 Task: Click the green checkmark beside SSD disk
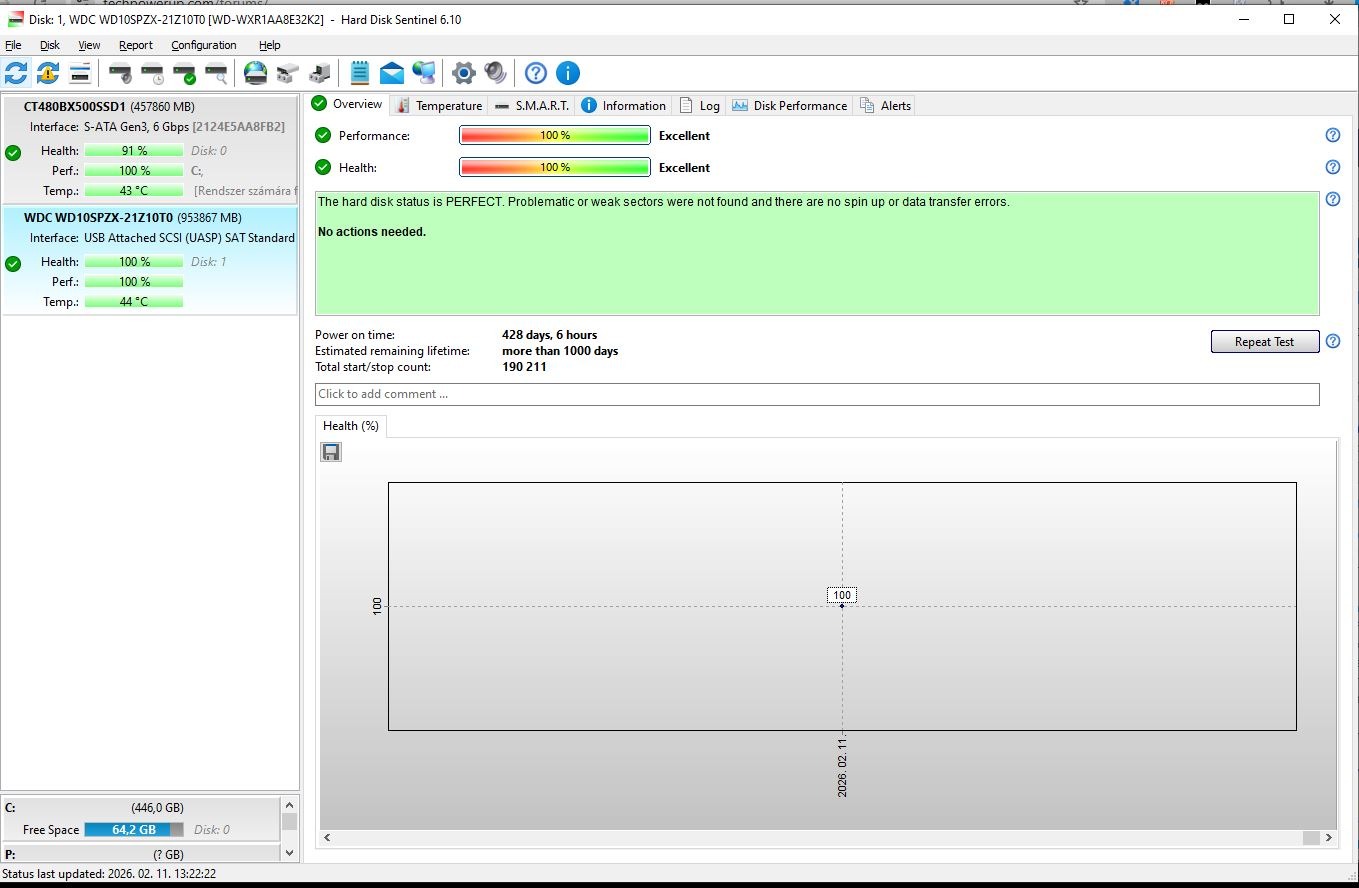[x=13, y=153]
